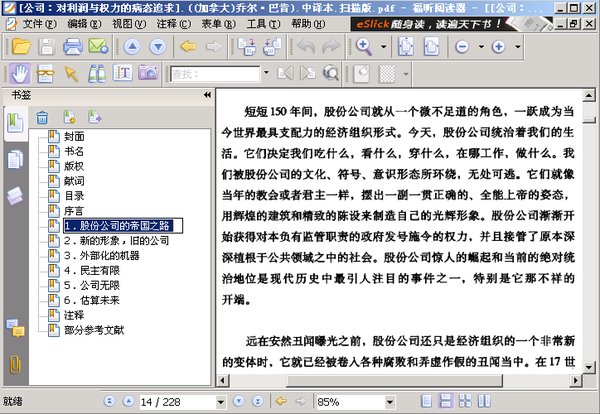Activate the arrow selection tool
Screen dimensions: 600x414
coord(71,73)
